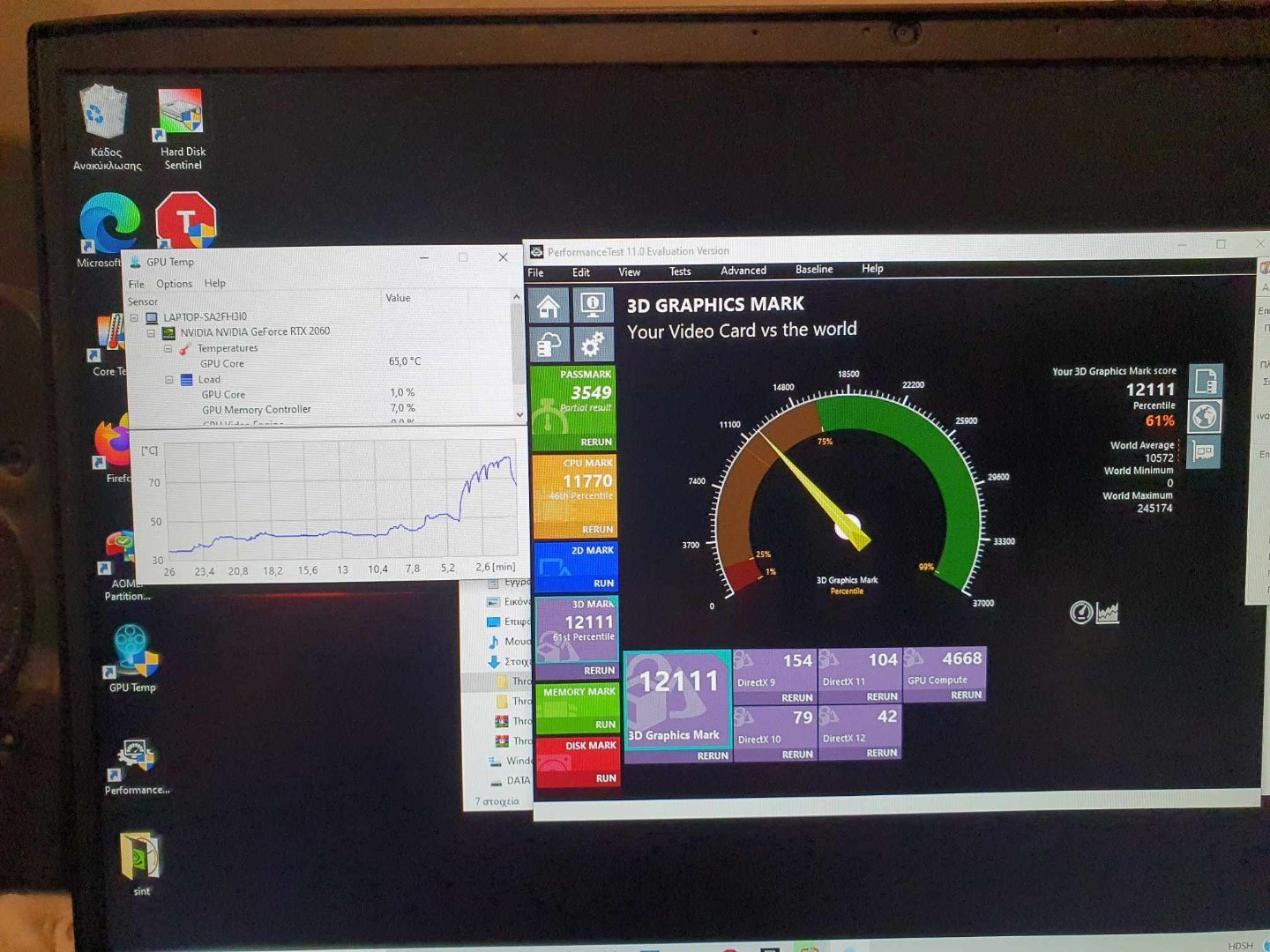Viewport: 1270px width, 952px height.
Task: Collapse the LAPTOP-SA2FH3I0 tree node
Action: click(135, 317)
